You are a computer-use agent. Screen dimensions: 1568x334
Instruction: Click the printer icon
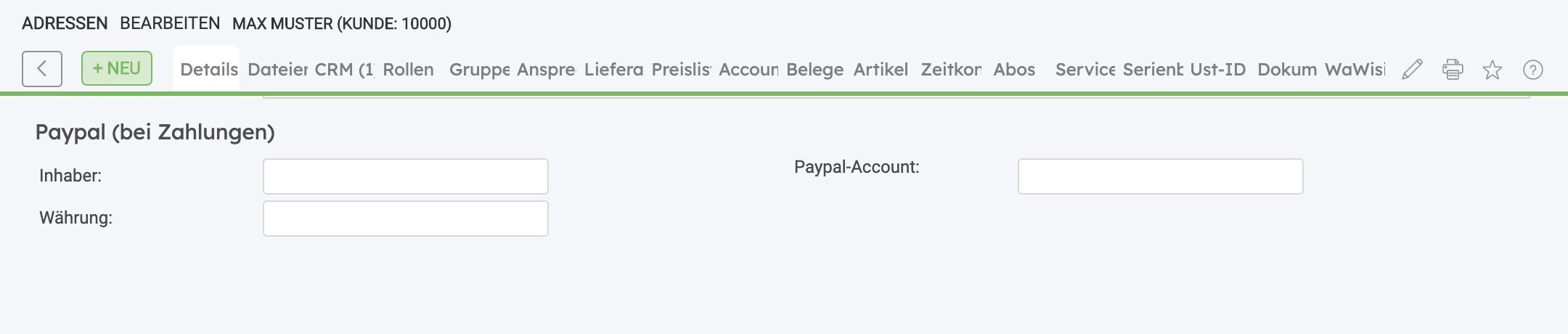click(x=1453, y=70)
